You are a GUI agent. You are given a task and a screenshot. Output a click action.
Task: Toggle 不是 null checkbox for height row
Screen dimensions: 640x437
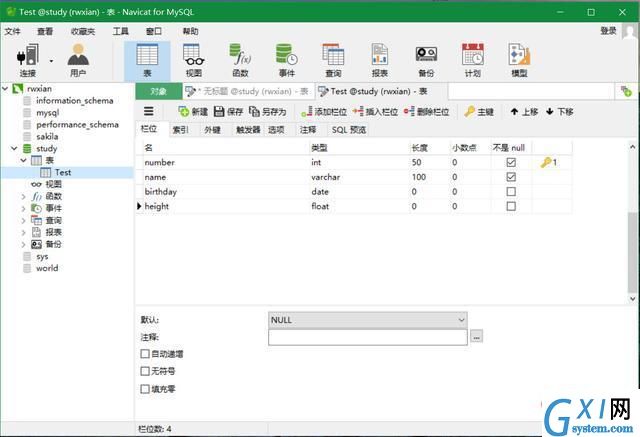coord(511,206)
